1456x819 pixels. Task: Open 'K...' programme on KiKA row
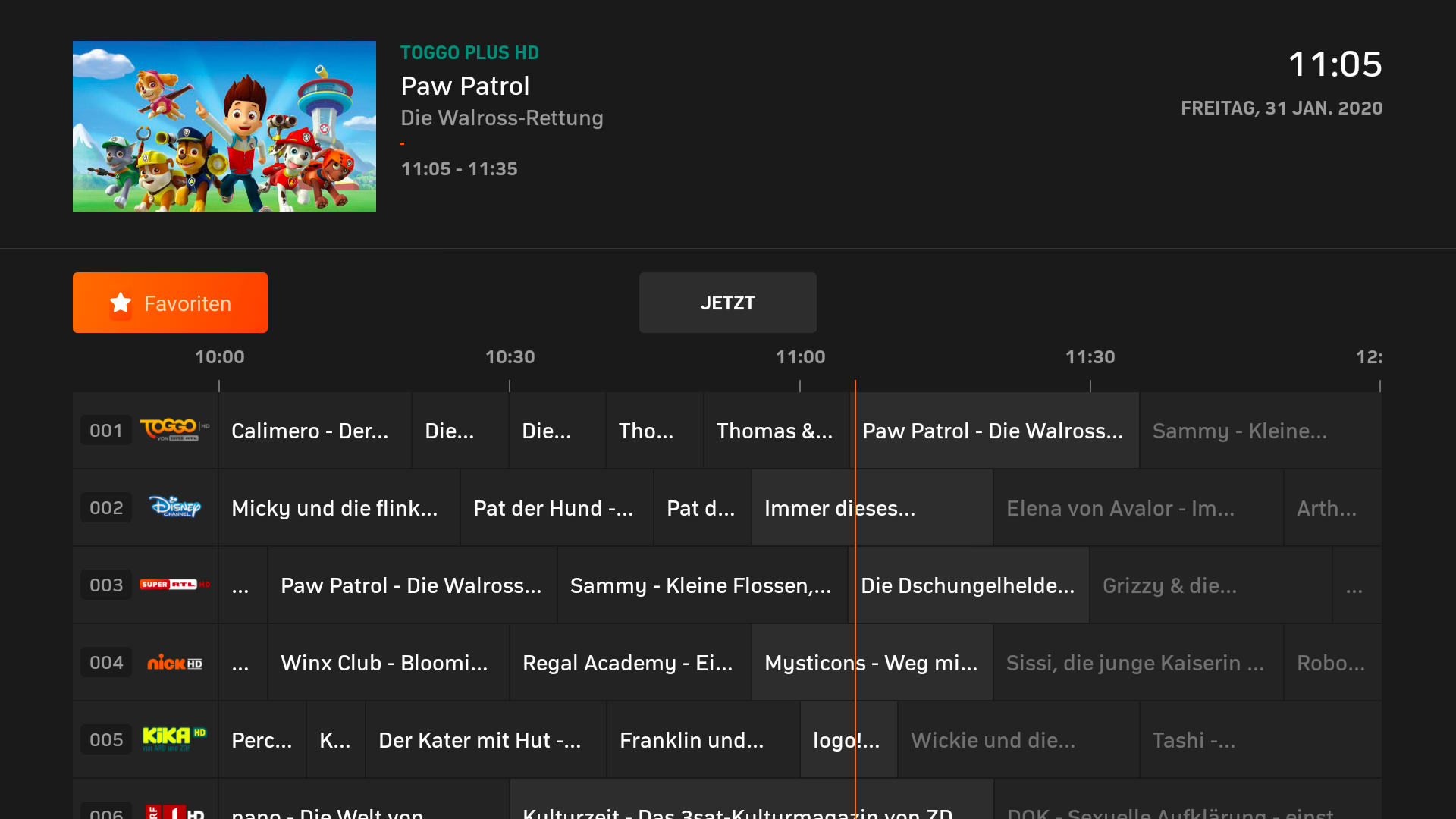336,740
